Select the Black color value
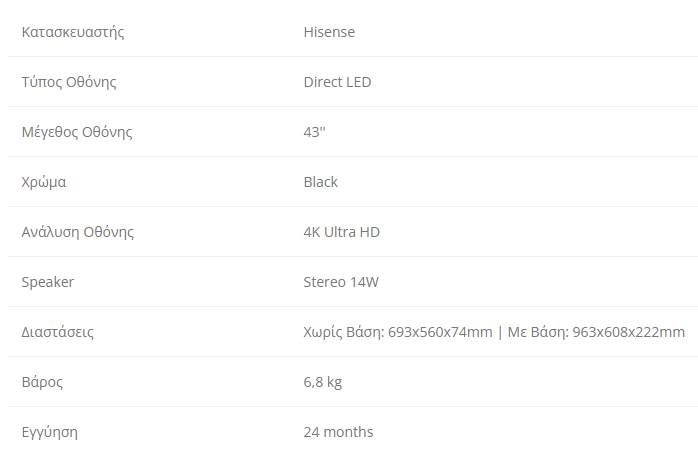Screen dimensions: 698x451 point(321,182)
